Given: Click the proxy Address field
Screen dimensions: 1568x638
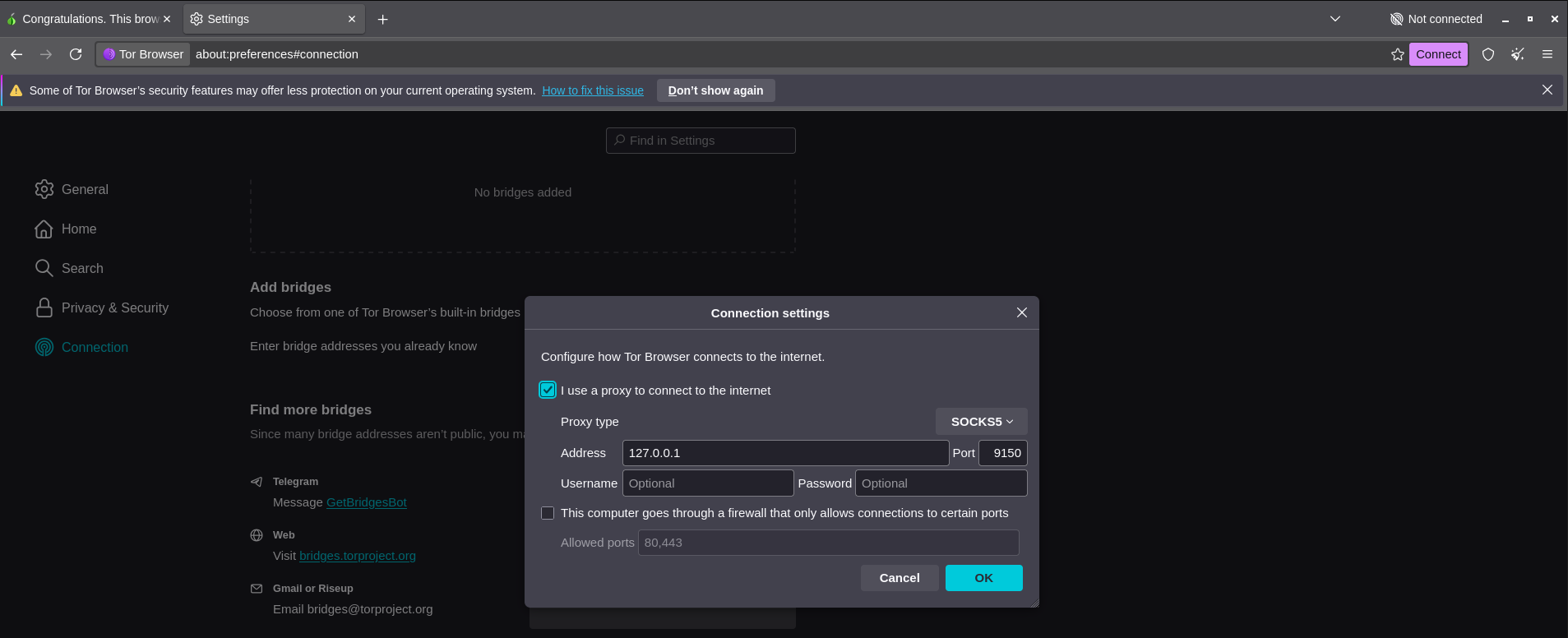Looking at the screenshot, I should [786, 453].
